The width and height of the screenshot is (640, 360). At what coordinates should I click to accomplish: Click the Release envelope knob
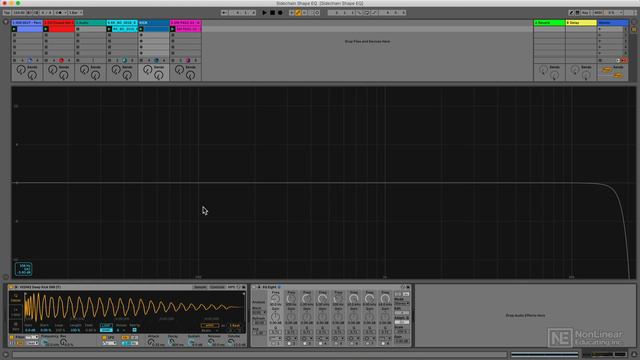click(x=211, y=342)
